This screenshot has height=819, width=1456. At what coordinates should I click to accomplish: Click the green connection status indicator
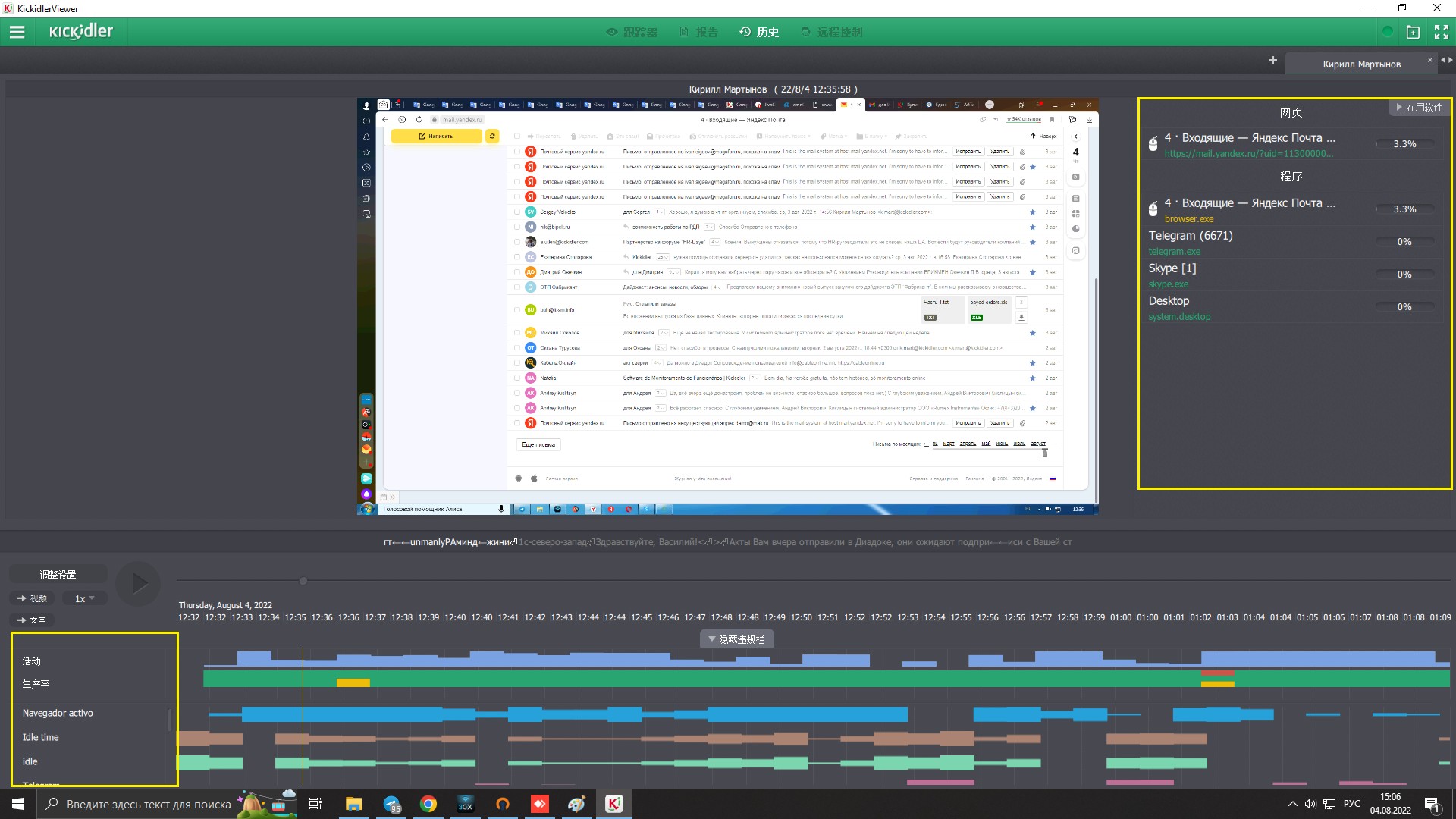tap(1387, 32)
